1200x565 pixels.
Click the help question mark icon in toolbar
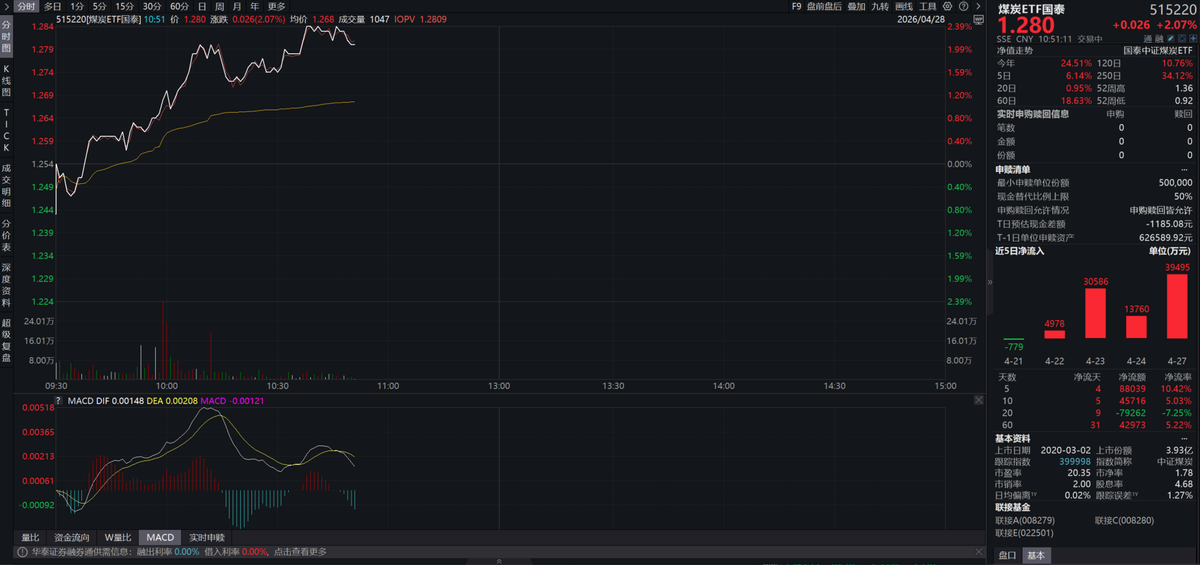964,6
